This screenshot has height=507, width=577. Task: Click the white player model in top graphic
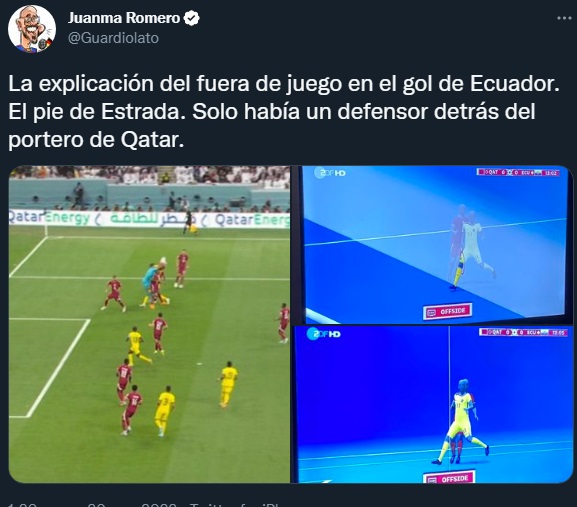[x=473, y=249]
